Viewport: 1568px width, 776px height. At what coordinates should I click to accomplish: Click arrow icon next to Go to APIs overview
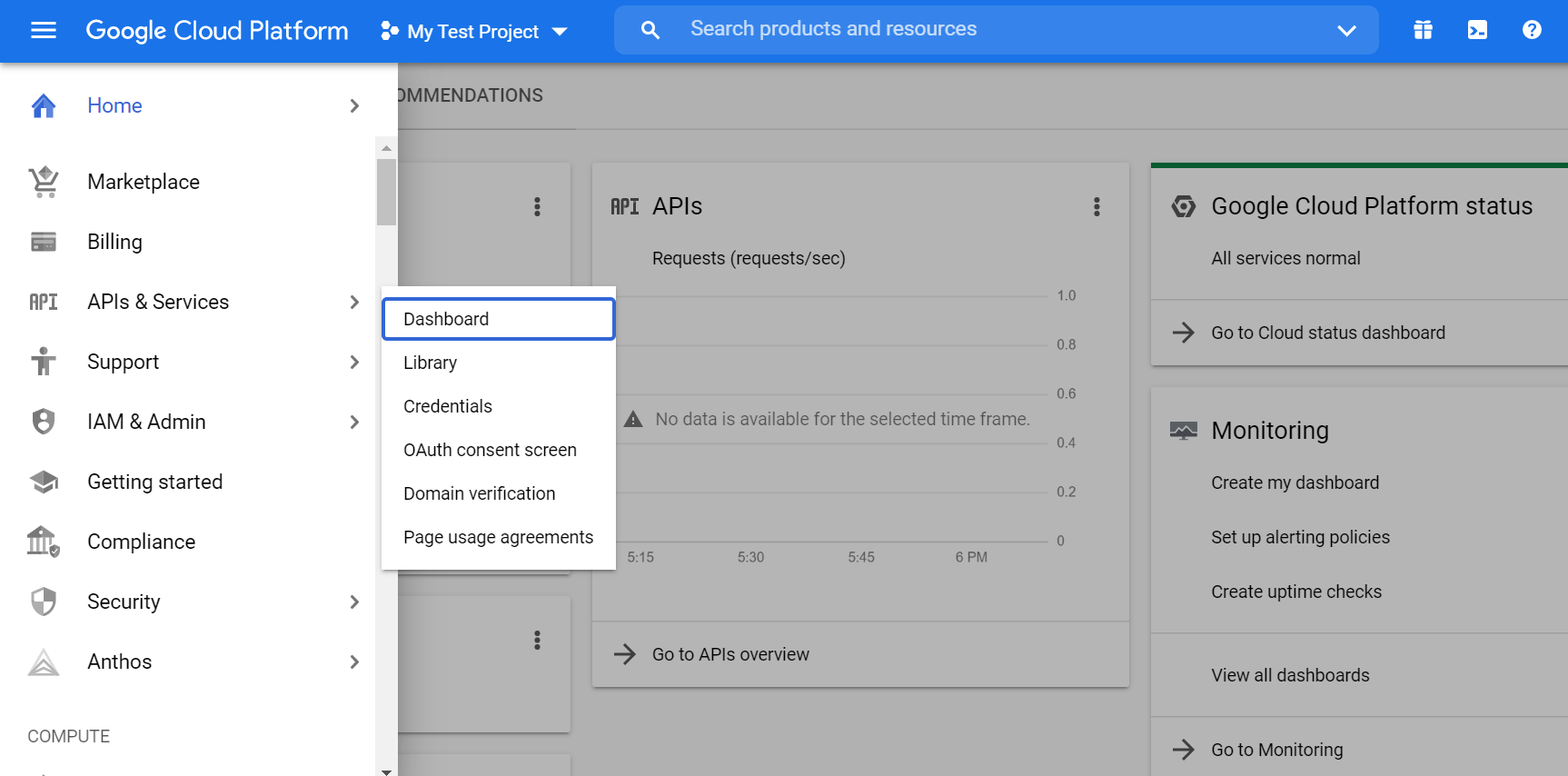click(x=625, y=654)
